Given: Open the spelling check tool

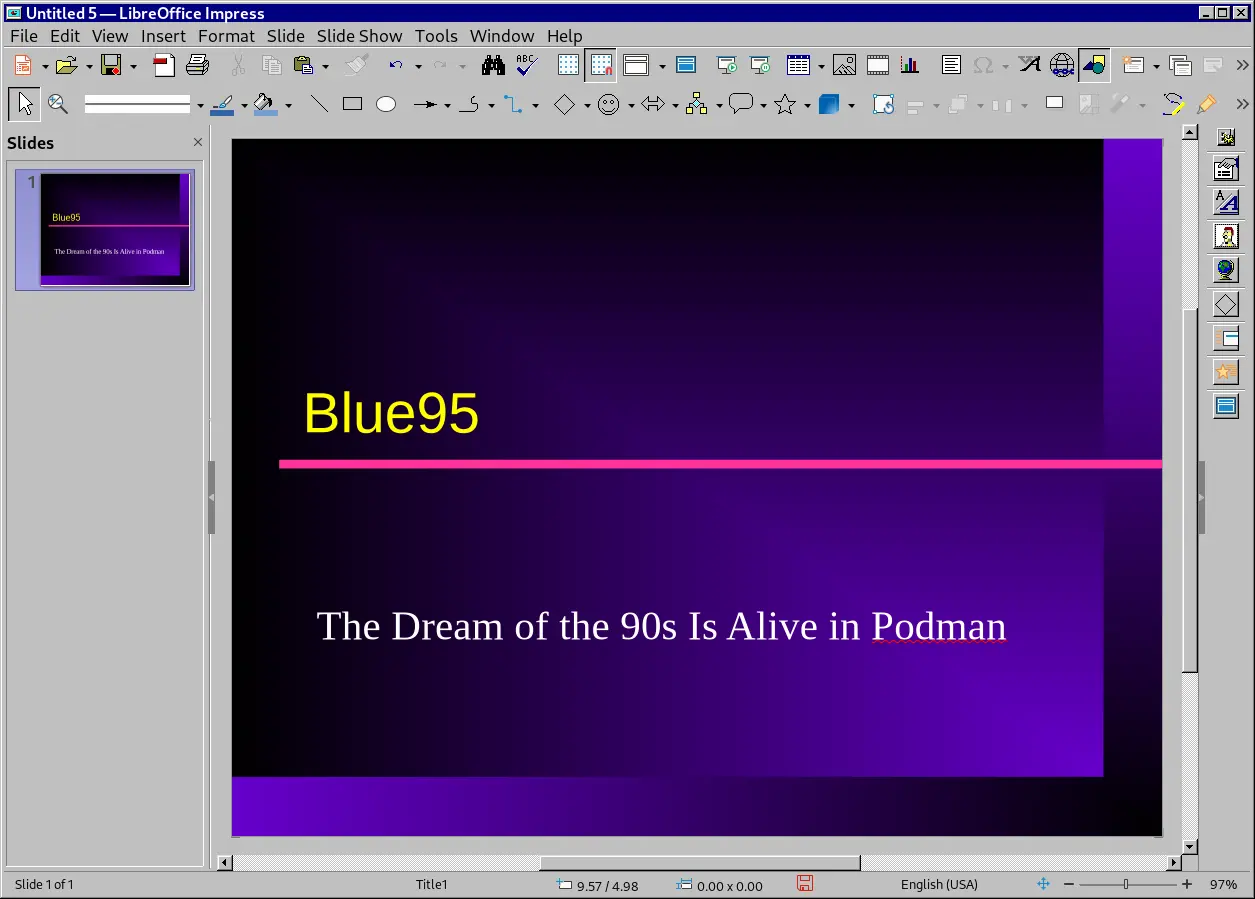Looking at the screenshot, I should (x=527, y=66).
